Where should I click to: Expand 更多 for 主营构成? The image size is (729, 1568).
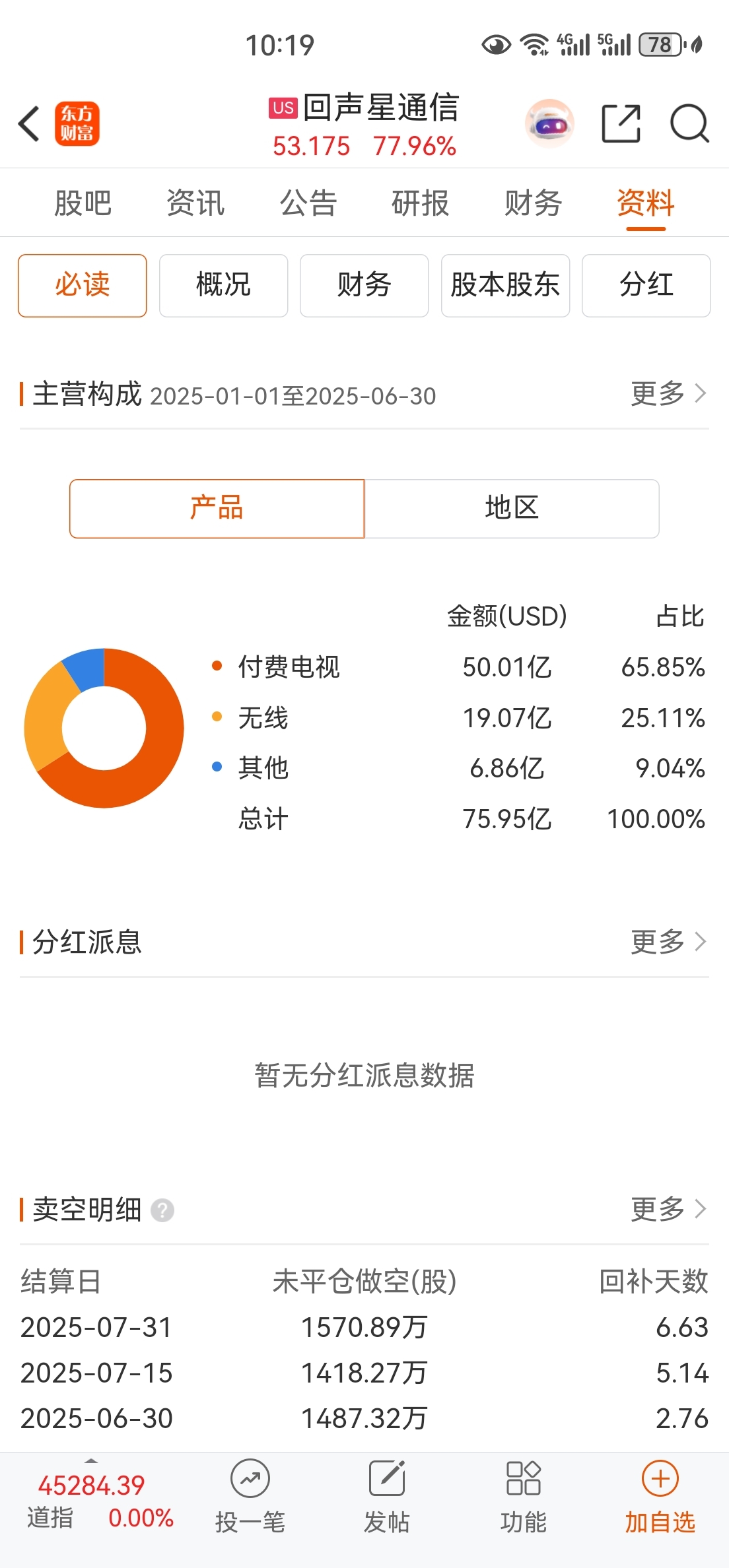(x=668, y=394)
